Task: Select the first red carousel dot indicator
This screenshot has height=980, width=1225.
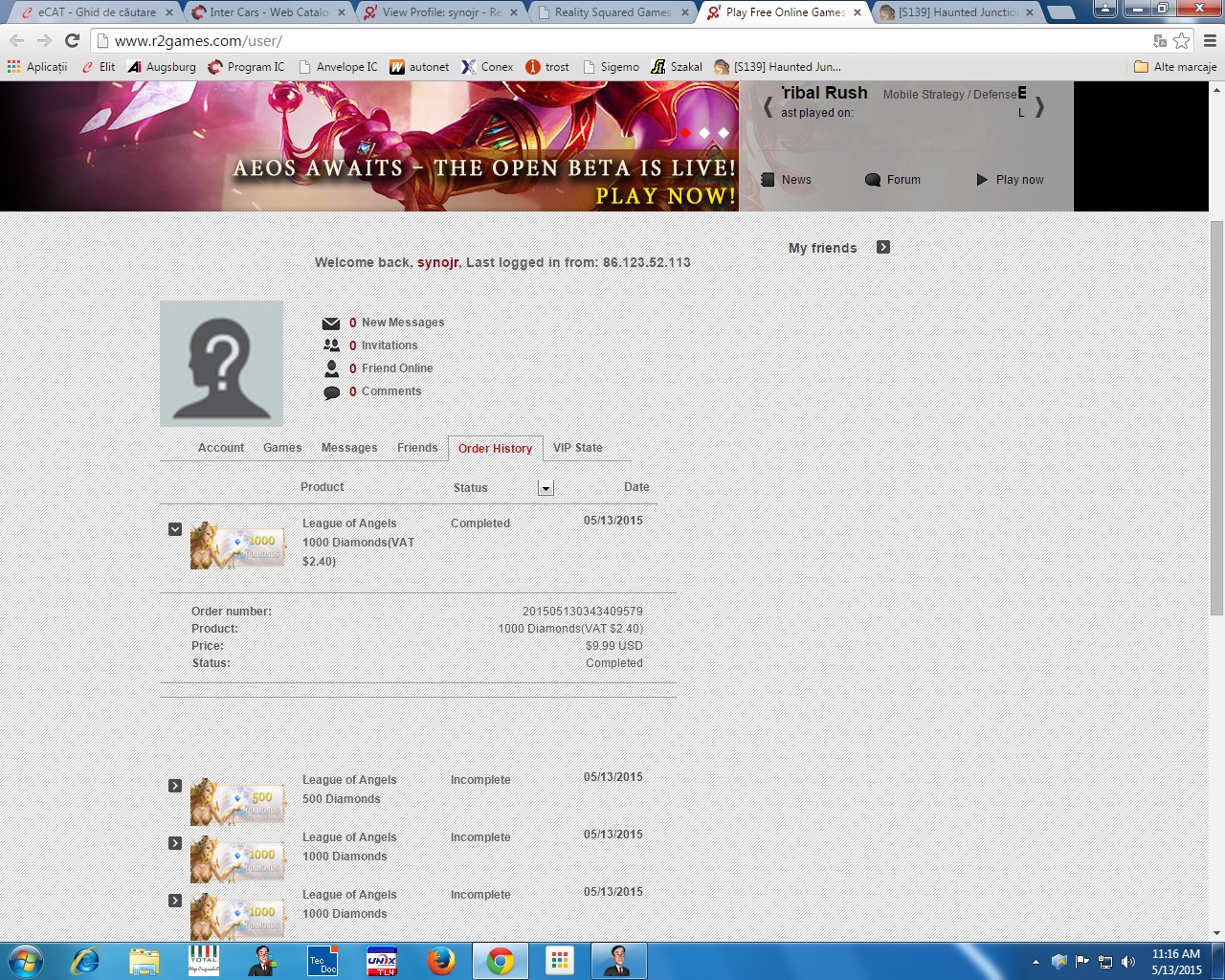Action: point(685,133)
